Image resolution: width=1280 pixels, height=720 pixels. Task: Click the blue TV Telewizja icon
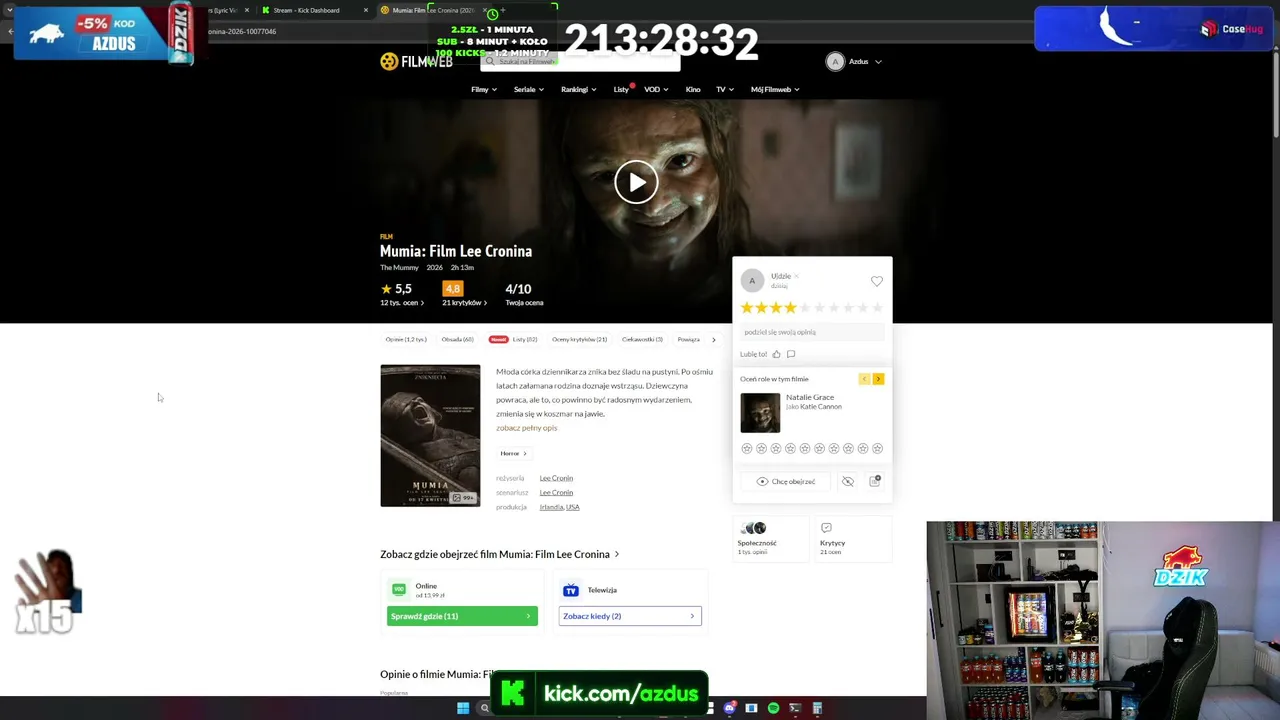[x=571, y=590]
